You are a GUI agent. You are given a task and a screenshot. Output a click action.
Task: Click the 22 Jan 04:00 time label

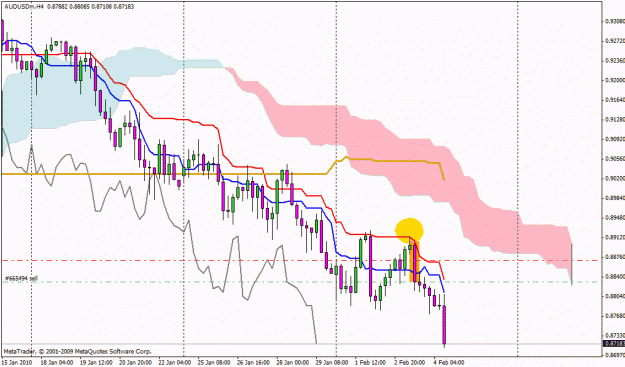point(174,362)
